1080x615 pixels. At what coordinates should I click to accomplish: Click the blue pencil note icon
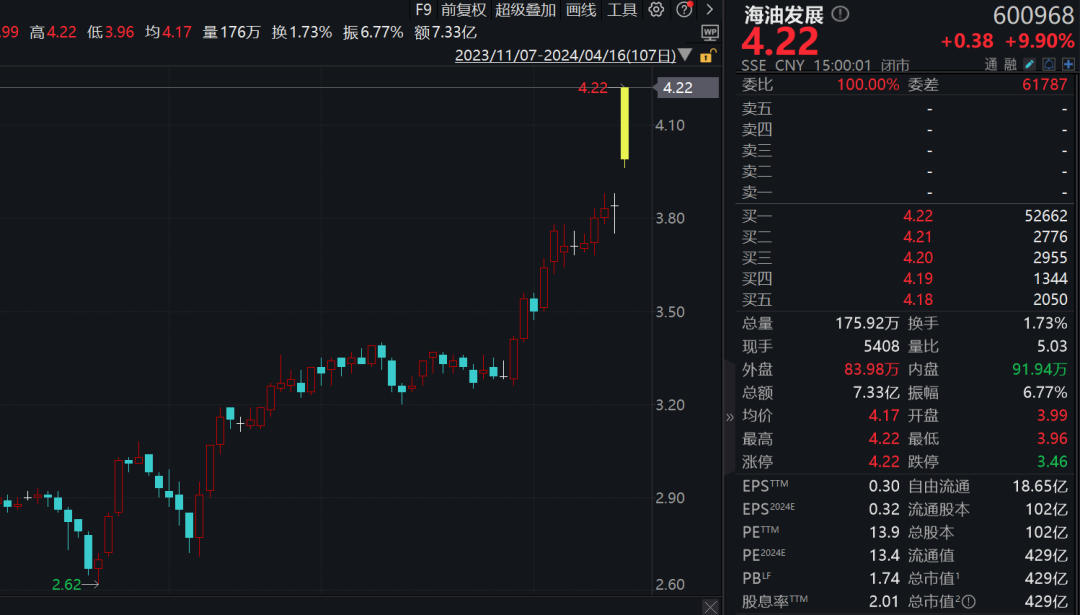click(1029, 64)
